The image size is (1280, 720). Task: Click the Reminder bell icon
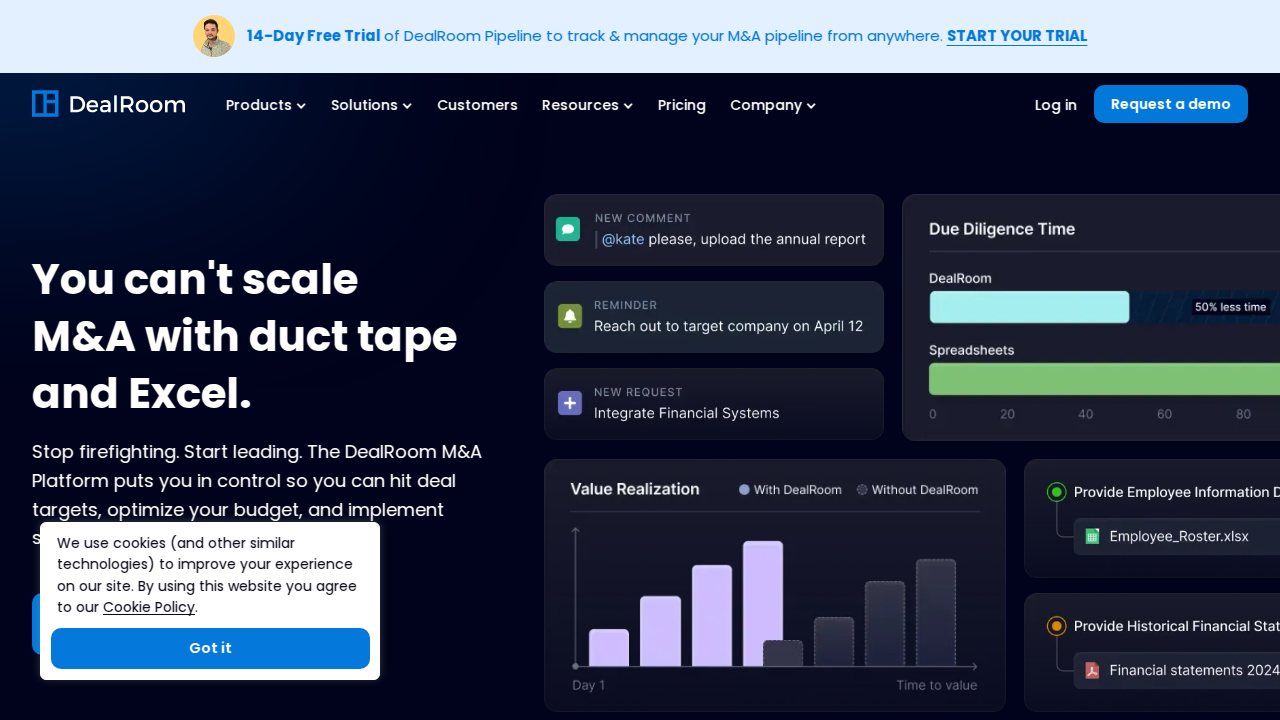[570, 316]
